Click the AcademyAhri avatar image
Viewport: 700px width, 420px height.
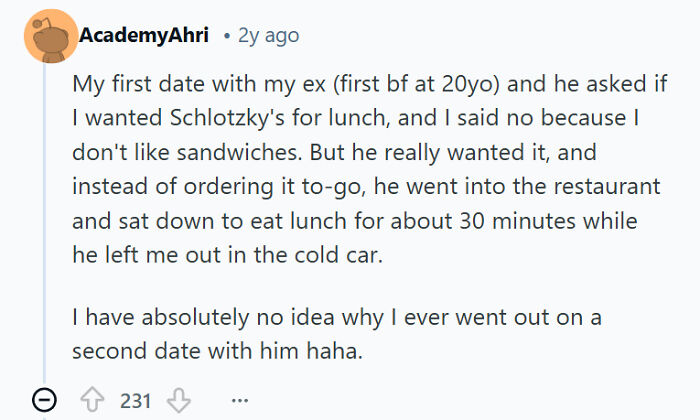coord(44,37)
